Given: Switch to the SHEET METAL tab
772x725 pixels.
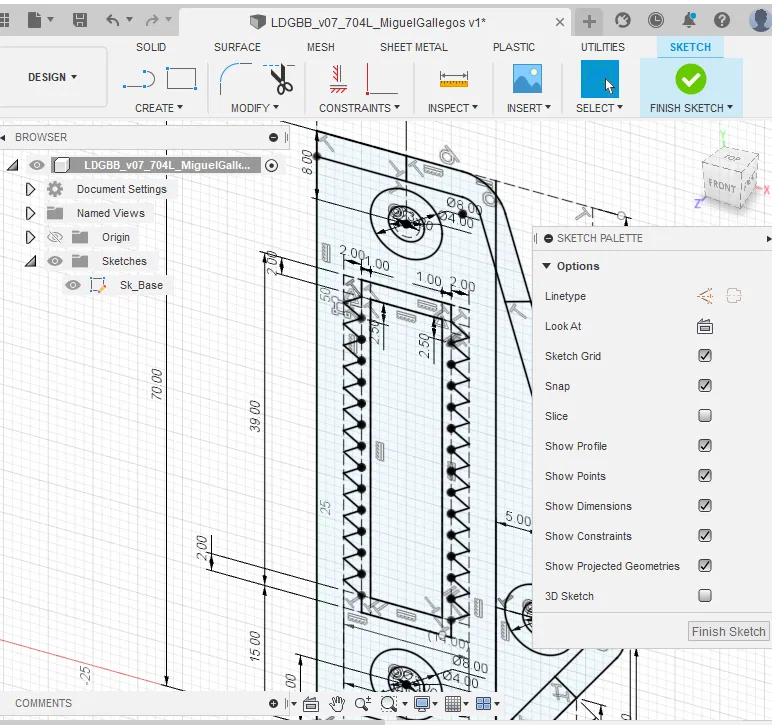Looking at the screenshot, I should point(414,47).
